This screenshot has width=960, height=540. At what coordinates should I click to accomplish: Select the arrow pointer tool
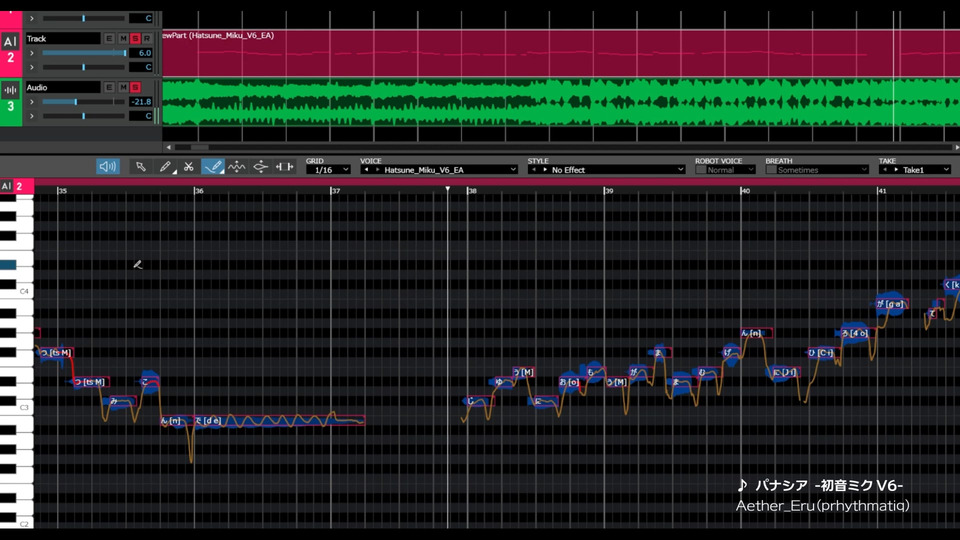(x=141, y=167)
